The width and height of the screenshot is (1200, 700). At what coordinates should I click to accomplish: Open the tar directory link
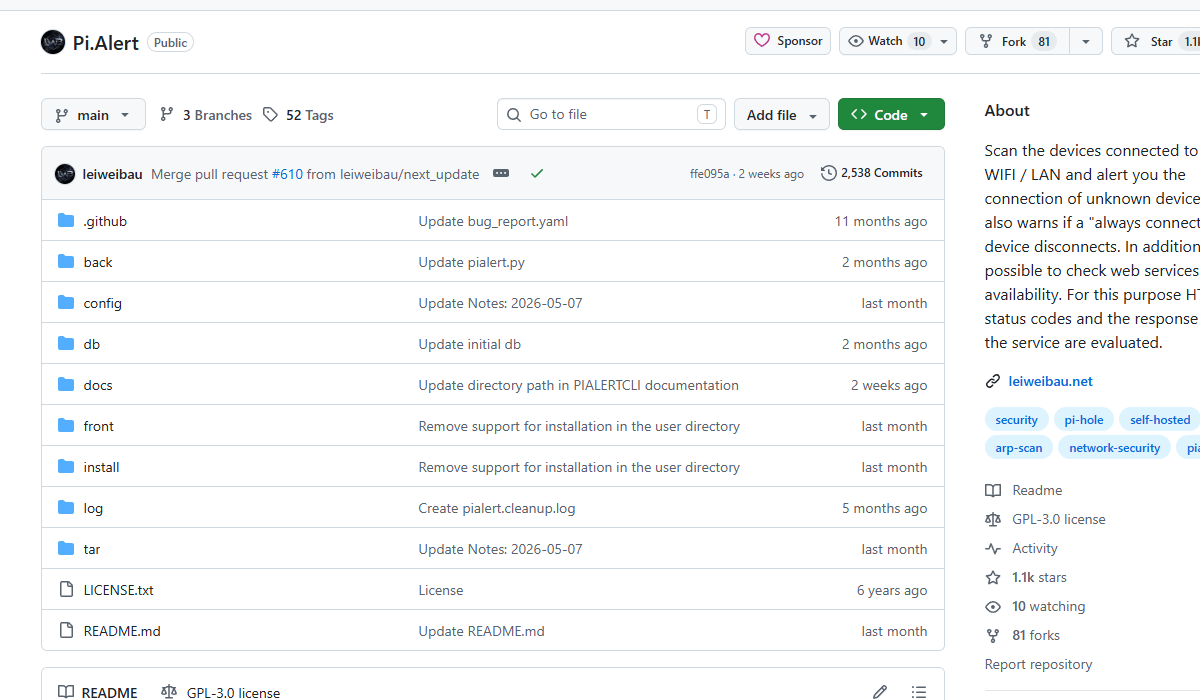point(92,549)
